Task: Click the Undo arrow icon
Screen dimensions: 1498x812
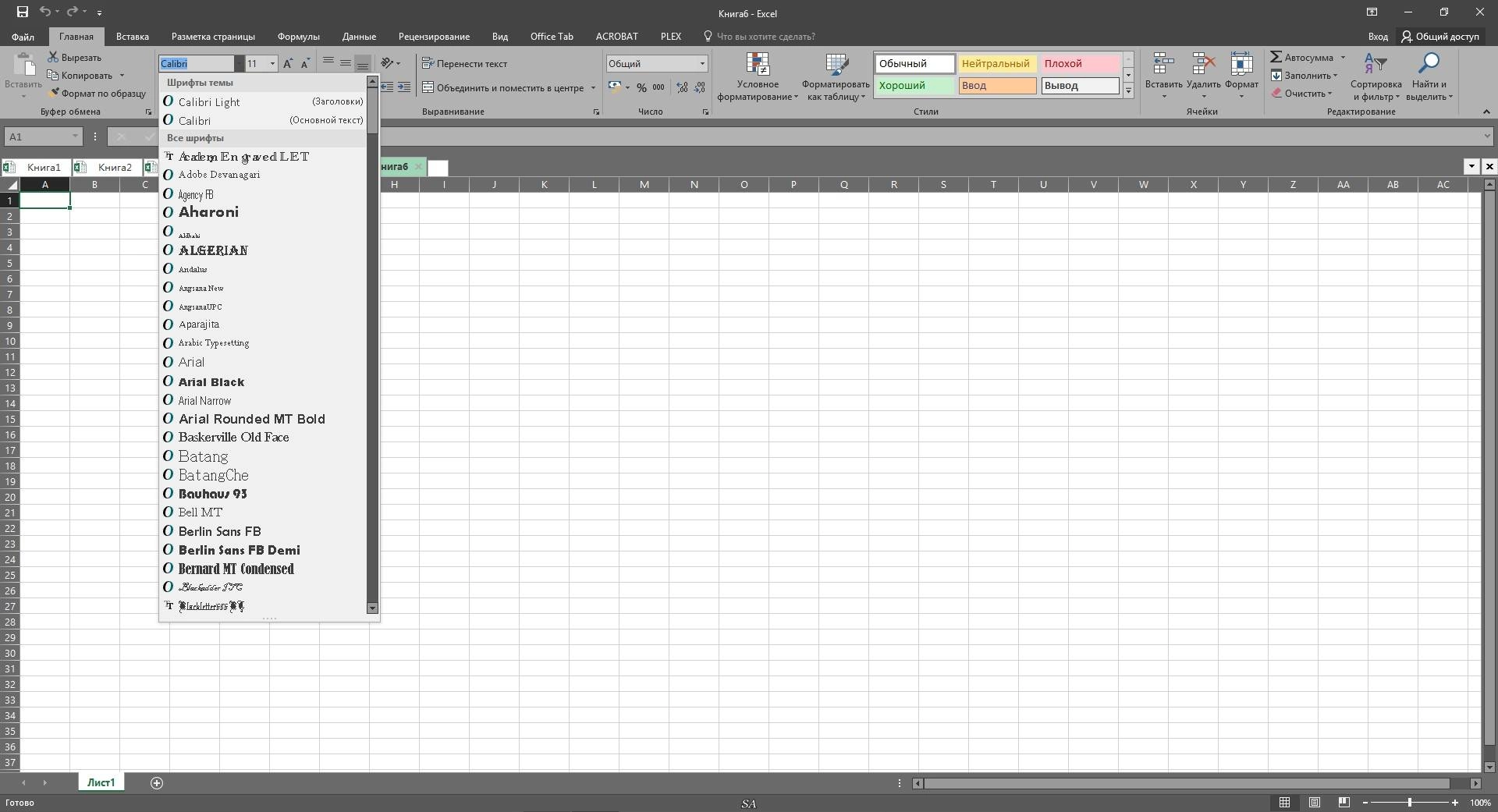Action: click(45, 12)
